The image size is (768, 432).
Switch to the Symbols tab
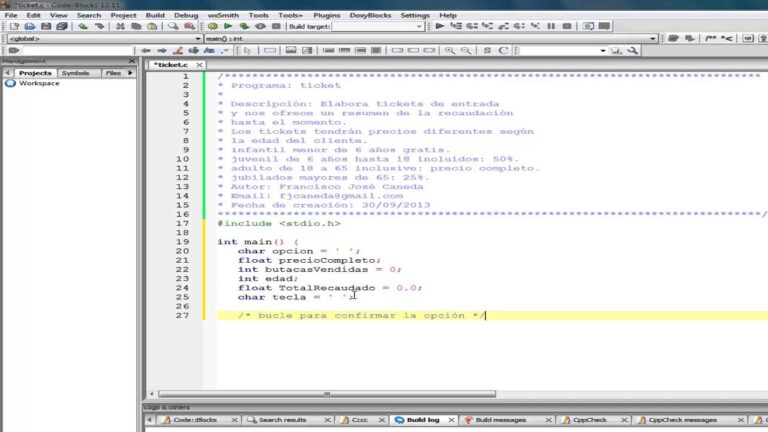(x=75, y=73)
